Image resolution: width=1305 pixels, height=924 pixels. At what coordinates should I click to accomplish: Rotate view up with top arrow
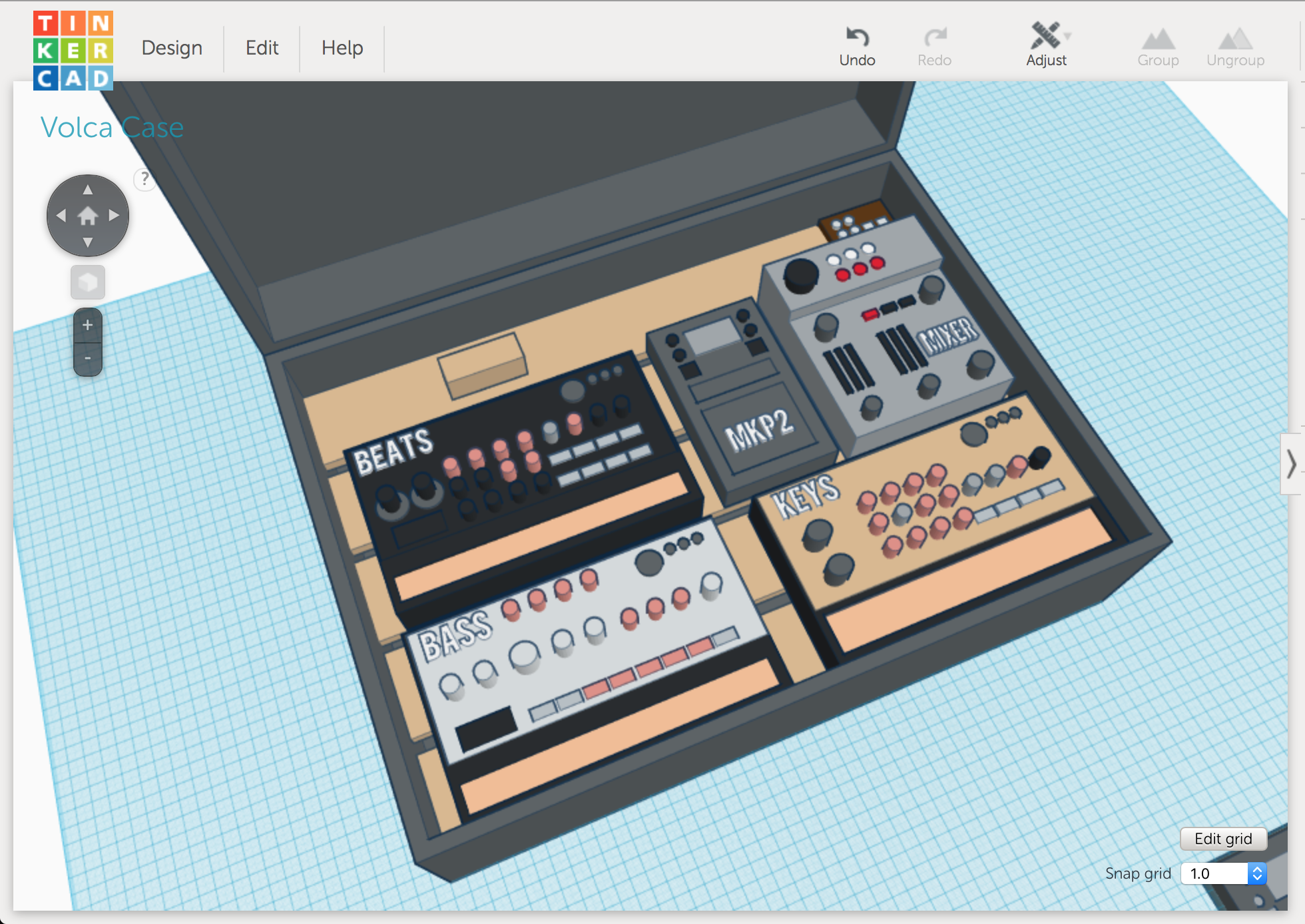pos(88,190)
